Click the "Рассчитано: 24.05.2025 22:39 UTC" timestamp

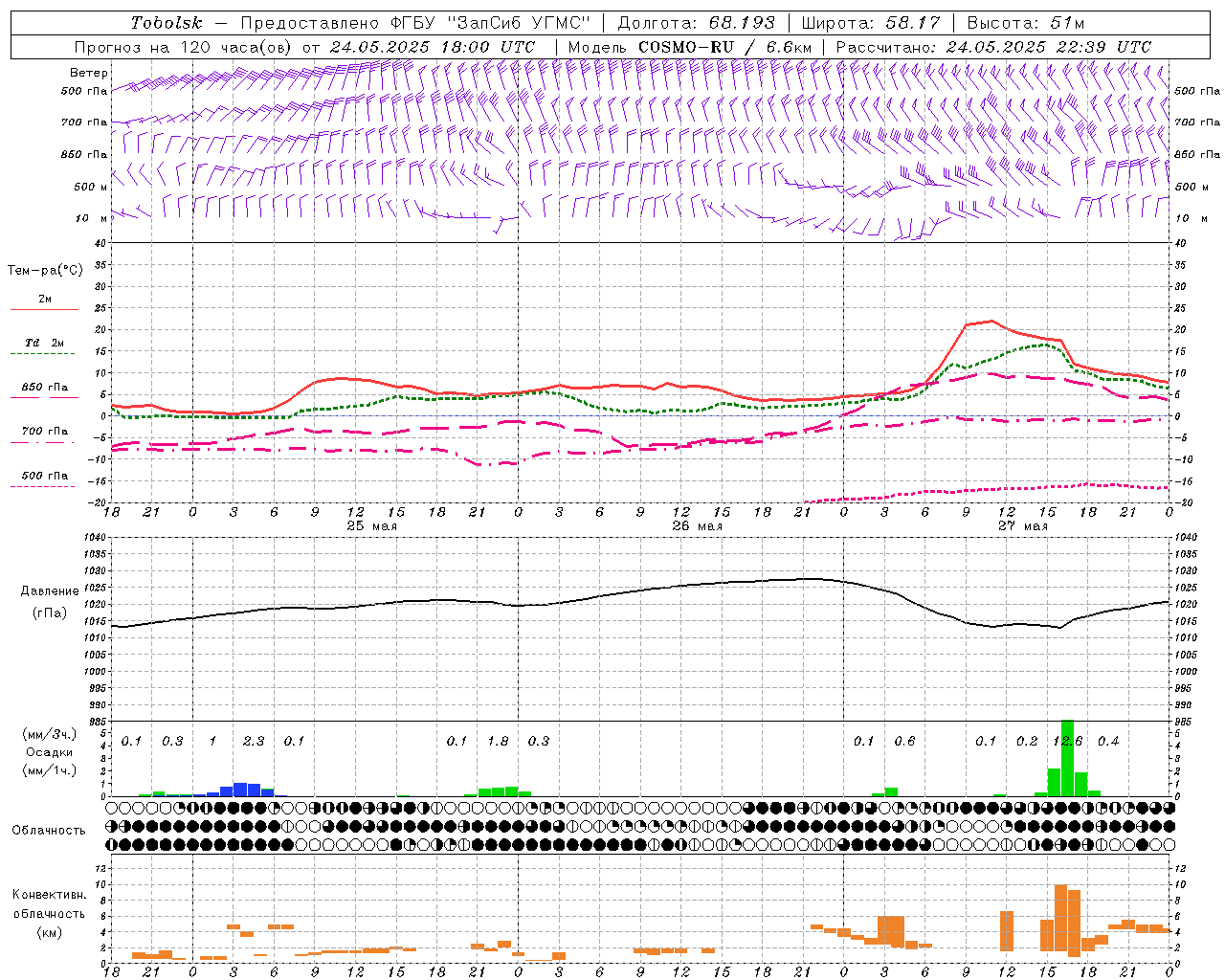[993, 47]
